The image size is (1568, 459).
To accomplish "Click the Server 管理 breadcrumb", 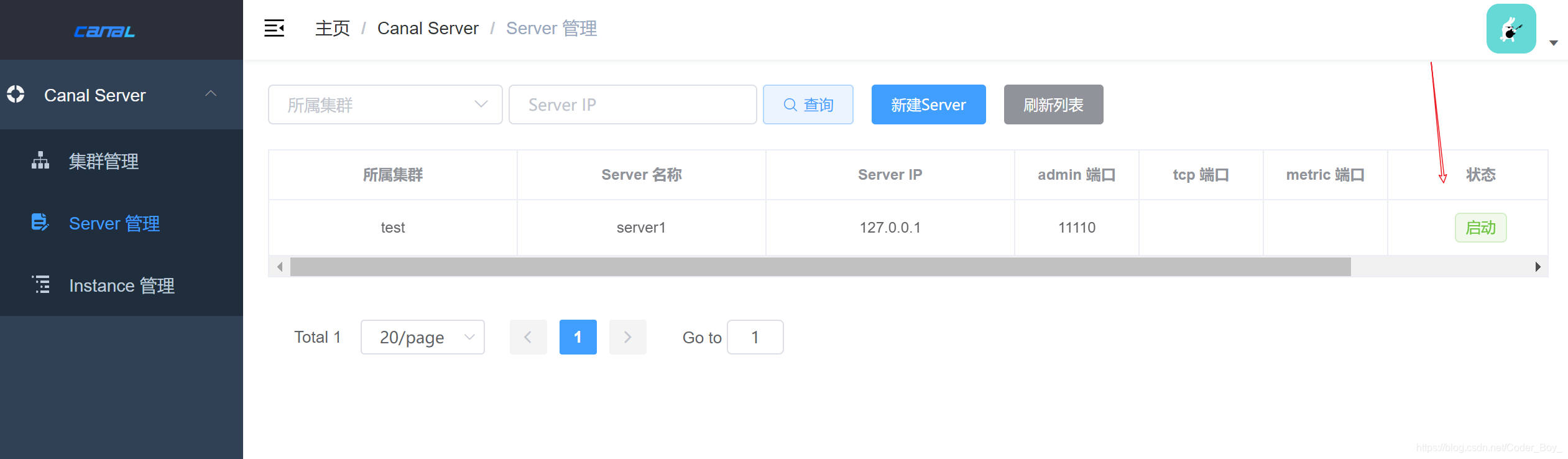I will [551, 28].
